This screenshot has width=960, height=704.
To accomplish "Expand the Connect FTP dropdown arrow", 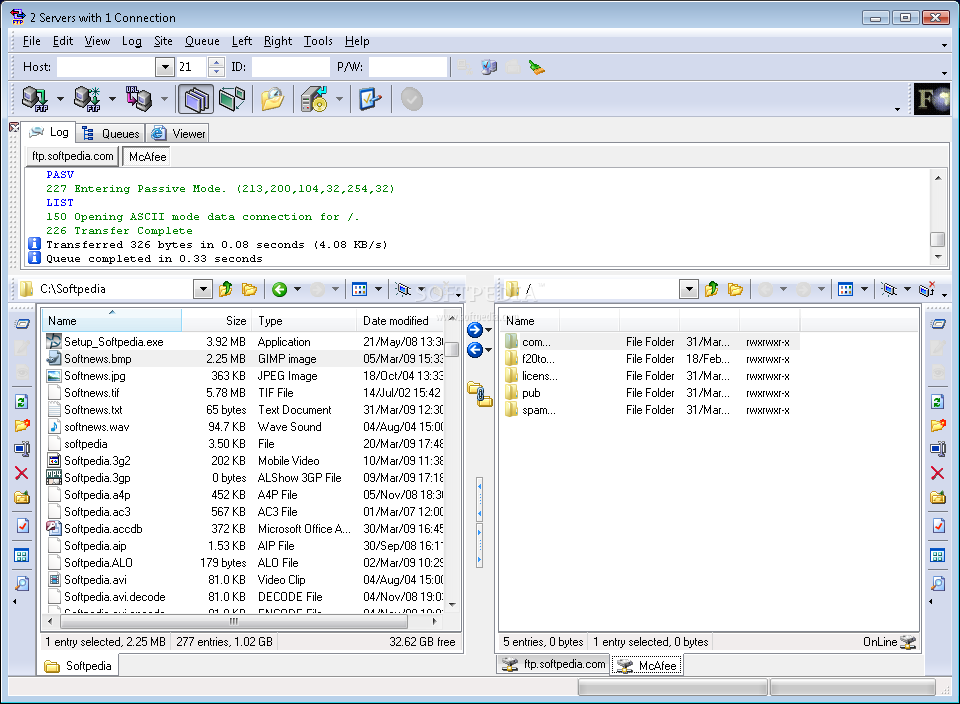I will coord(60,99).
